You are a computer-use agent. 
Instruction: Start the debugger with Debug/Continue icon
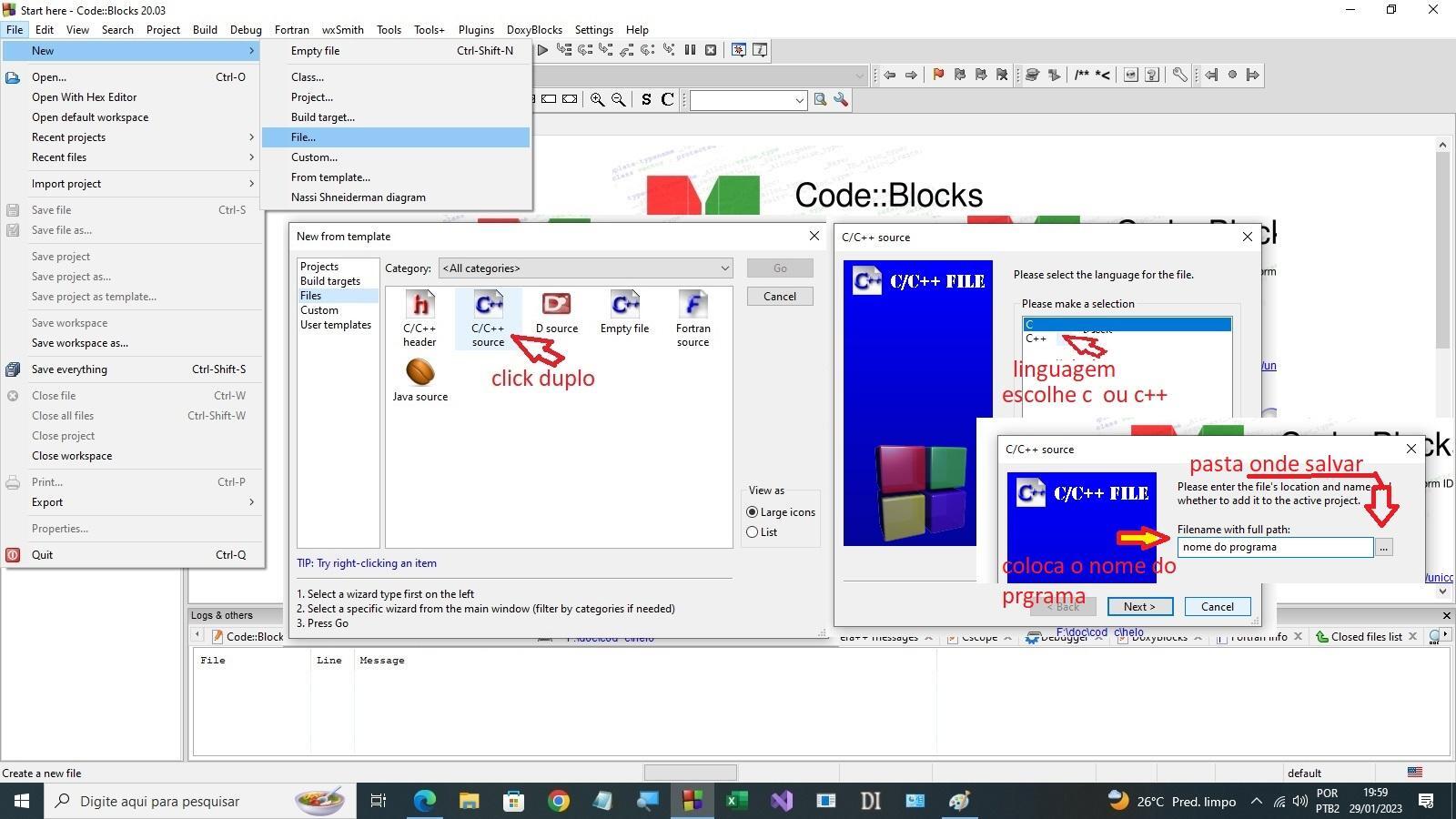click(542, 50)
